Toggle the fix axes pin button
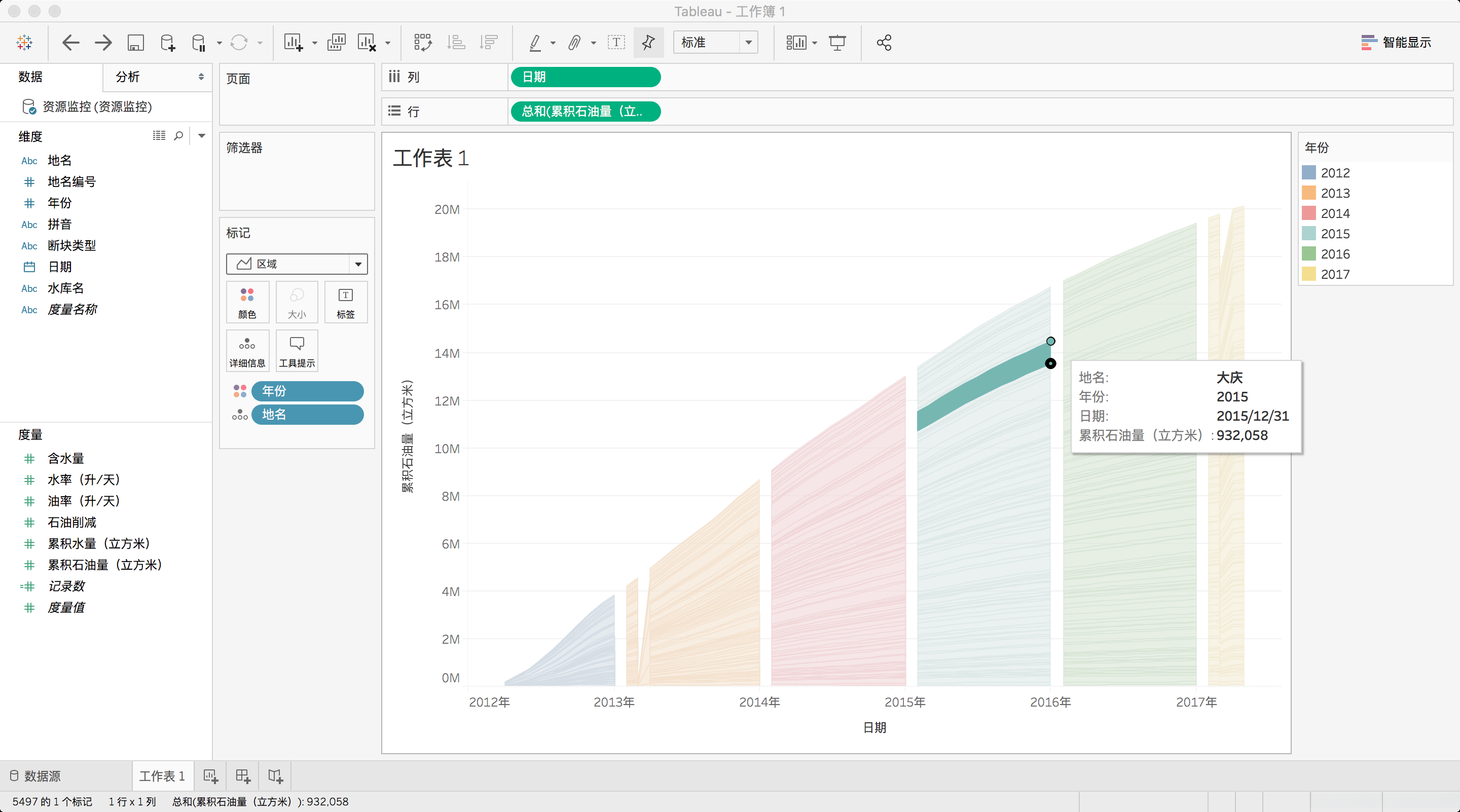Image resolution: width=1460 pixels, height=812 pixels. (x=648, y=43)
